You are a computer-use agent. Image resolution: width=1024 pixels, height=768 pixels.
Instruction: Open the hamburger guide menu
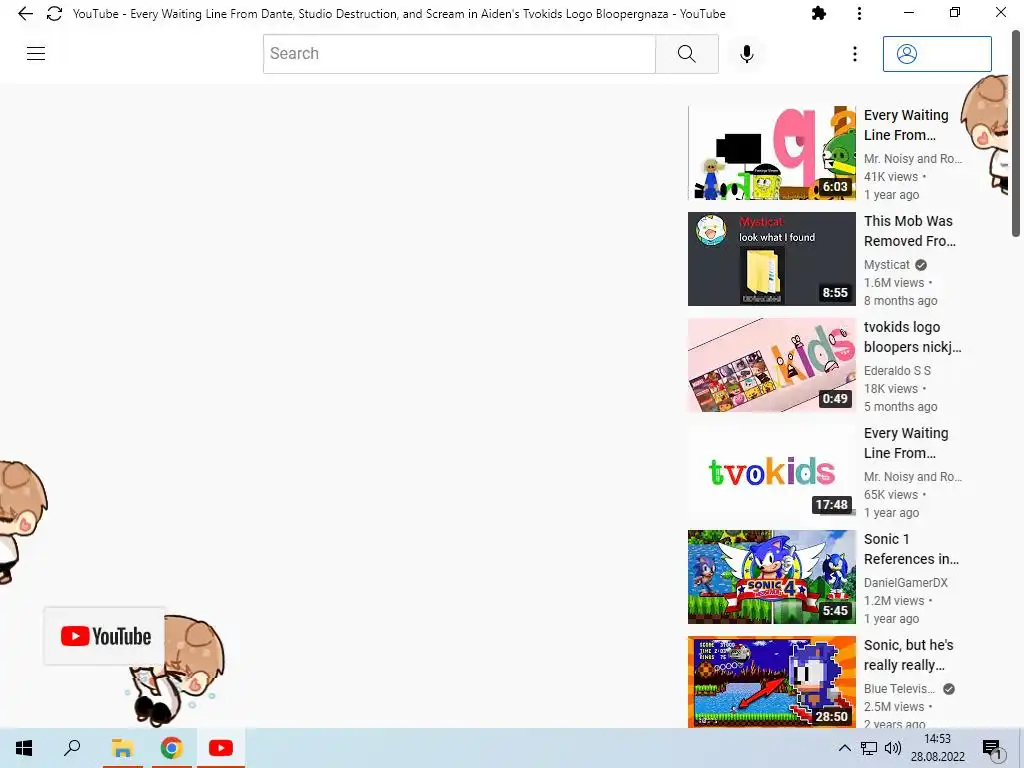36,54
